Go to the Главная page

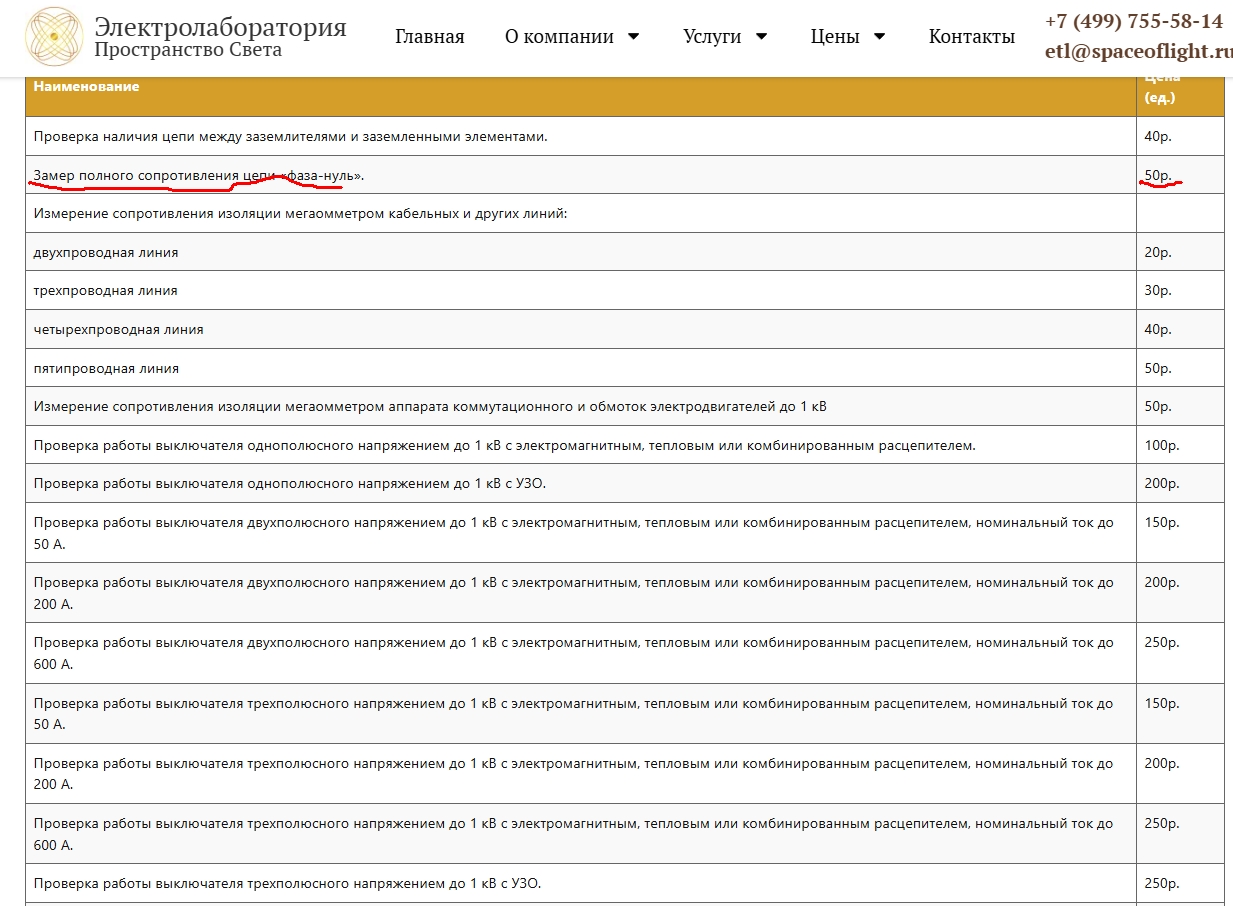pos(430,37)
